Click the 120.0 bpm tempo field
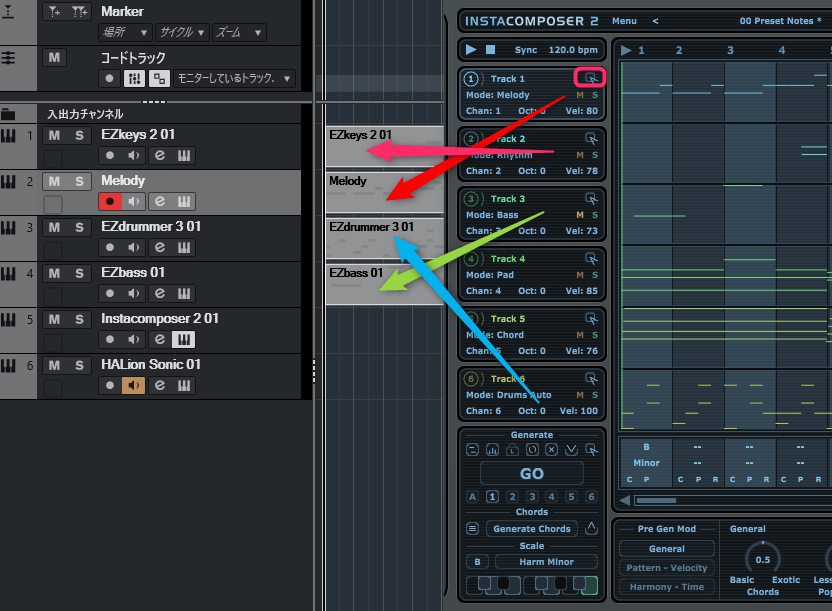Viewport: 832px width, 611px height. [x=573, y=50]
